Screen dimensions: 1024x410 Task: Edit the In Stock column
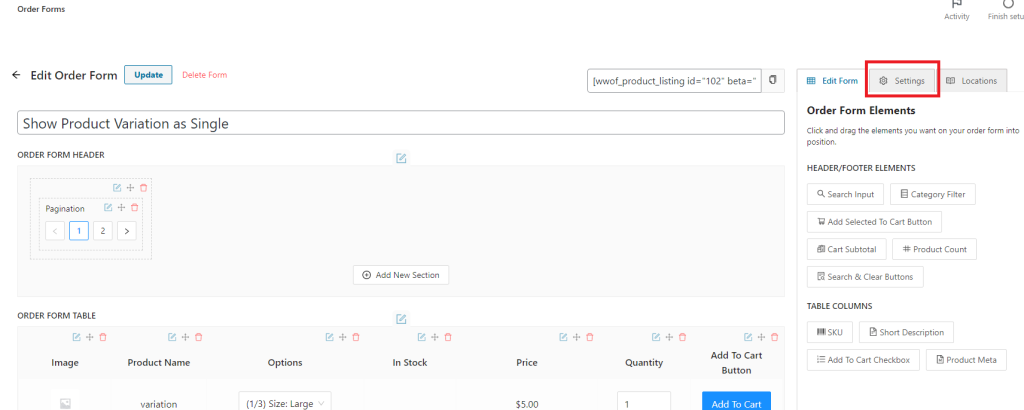[422, 338]
